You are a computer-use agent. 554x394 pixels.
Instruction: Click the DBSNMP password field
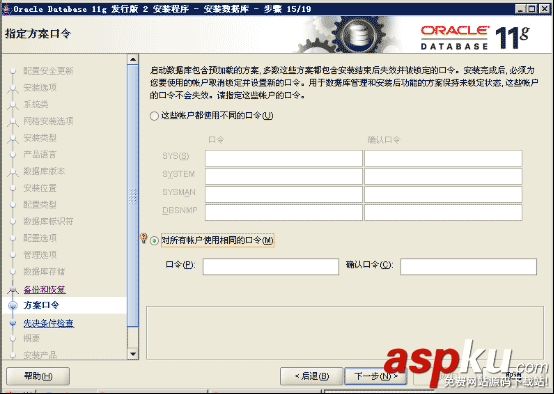pos(284,212)
